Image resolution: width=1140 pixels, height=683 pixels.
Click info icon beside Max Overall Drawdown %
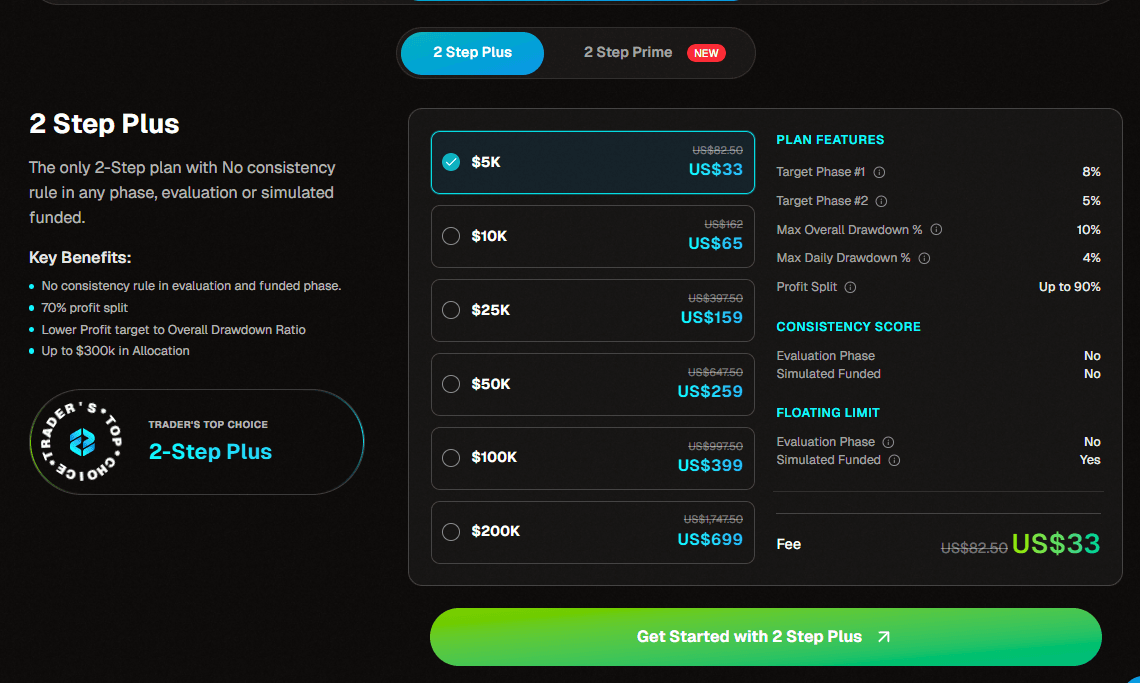click(x=936, y=230)
